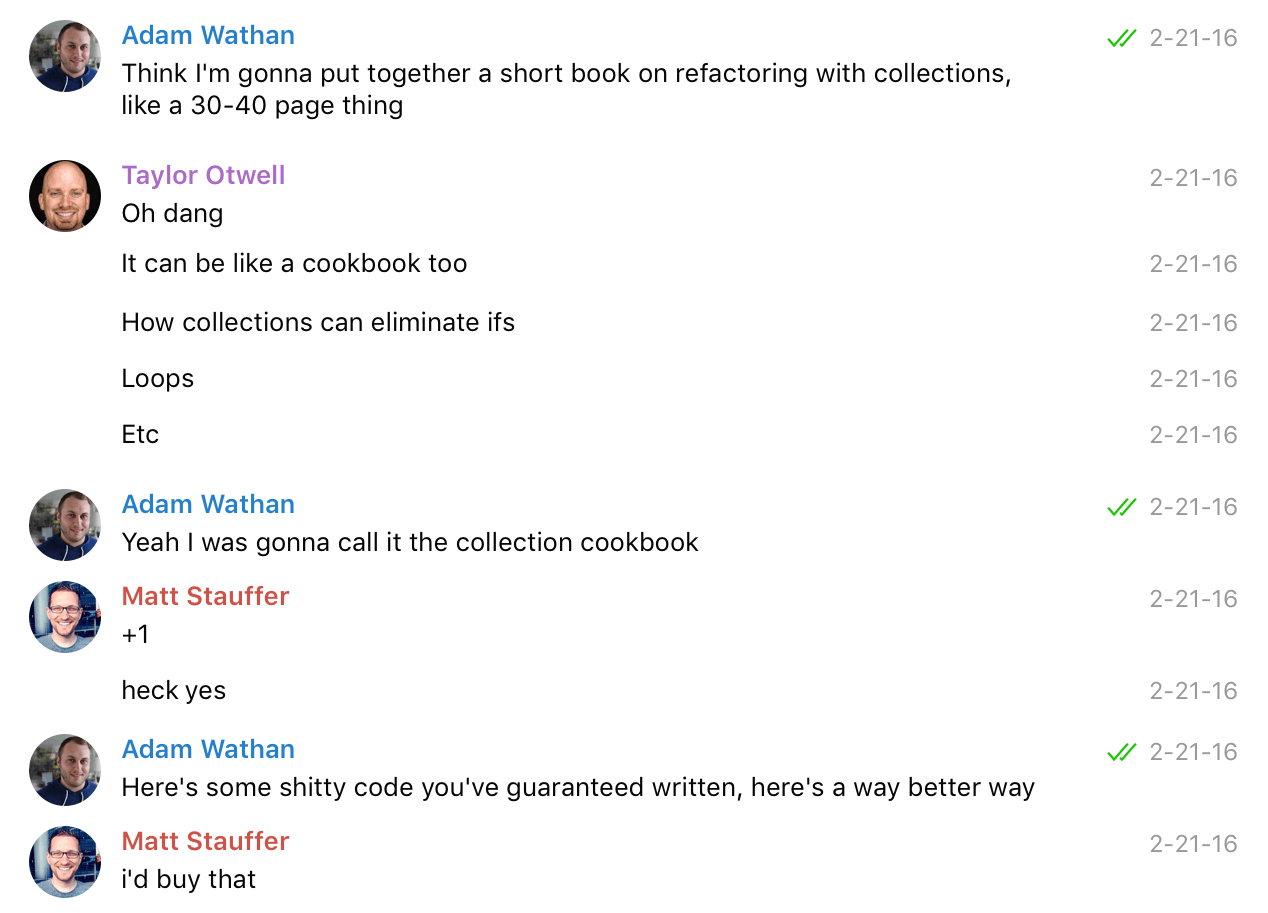This screenshot has width=1268, height=913.
Task: Select the "It can be like a cookbook too" message
Action: tap(295, 264)
